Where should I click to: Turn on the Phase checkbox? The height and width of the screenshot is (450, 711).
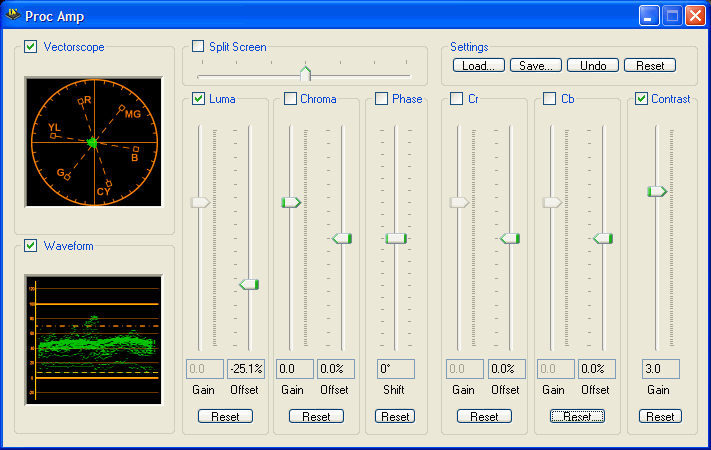click(382, 99)
